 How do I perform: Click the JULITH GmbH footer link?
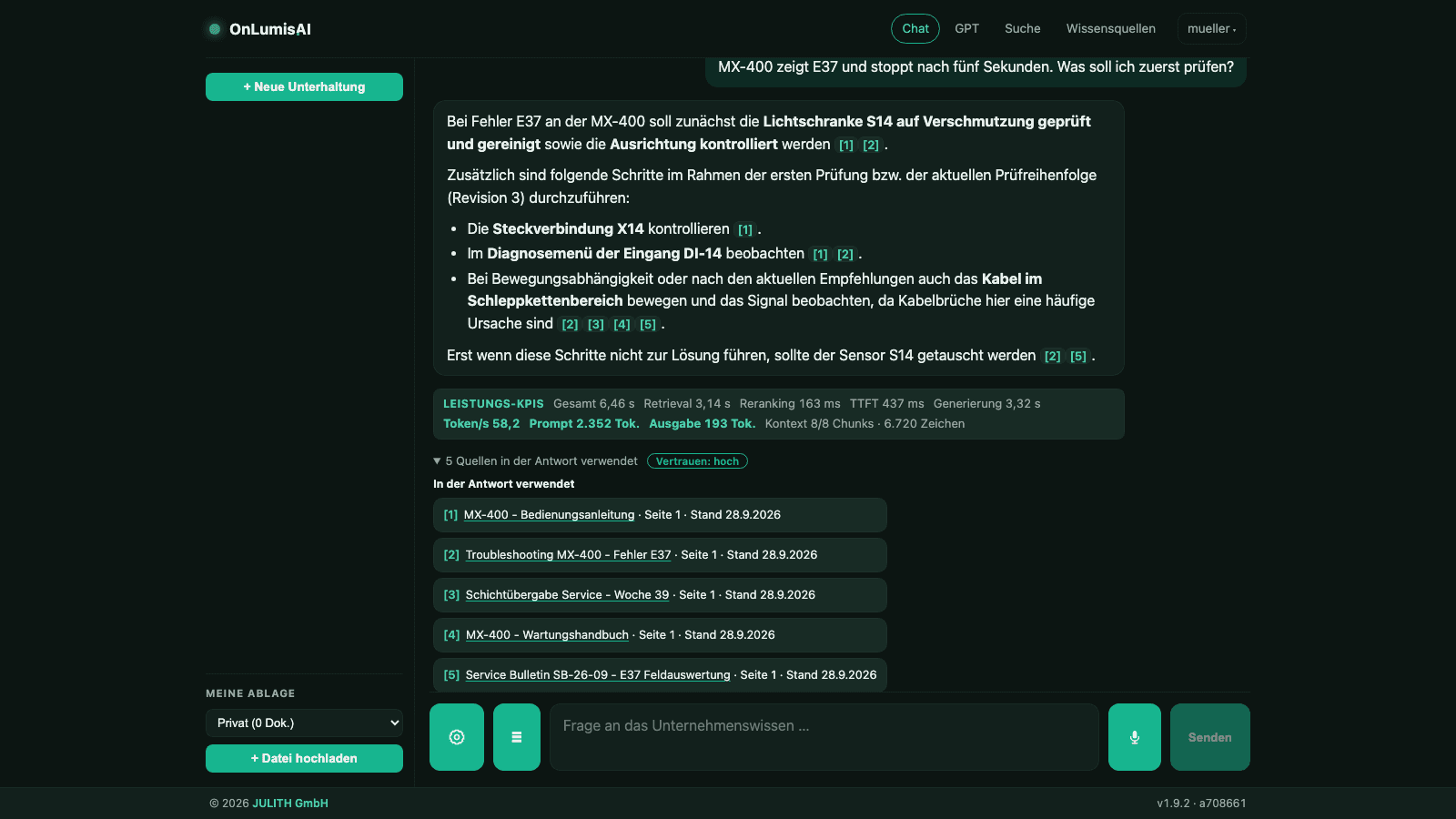point(290,804)
